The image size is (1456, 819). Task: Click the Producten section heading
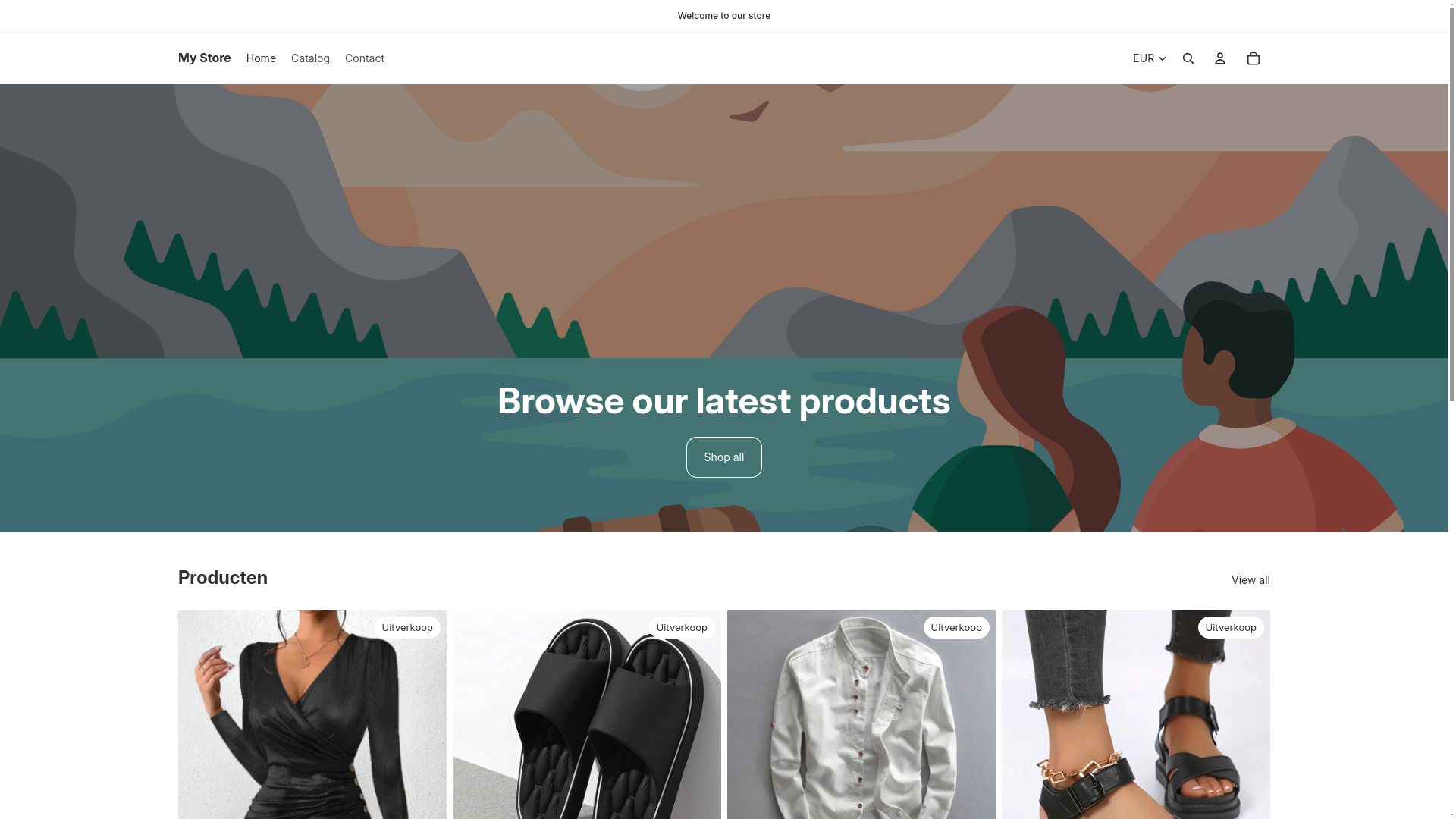[223, 578]
